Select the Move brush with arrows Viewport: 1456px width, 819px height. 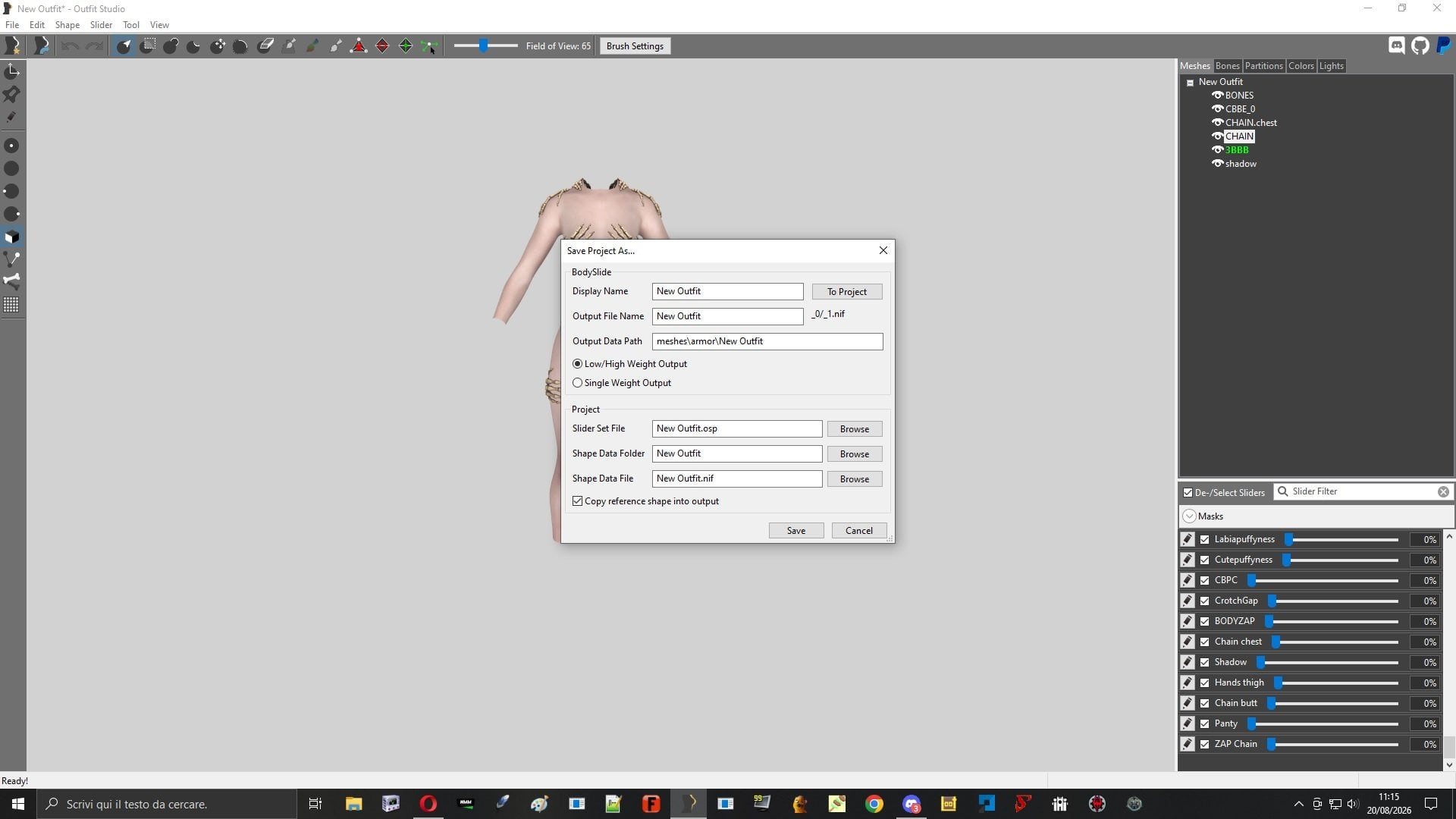(x=218, y=46)
